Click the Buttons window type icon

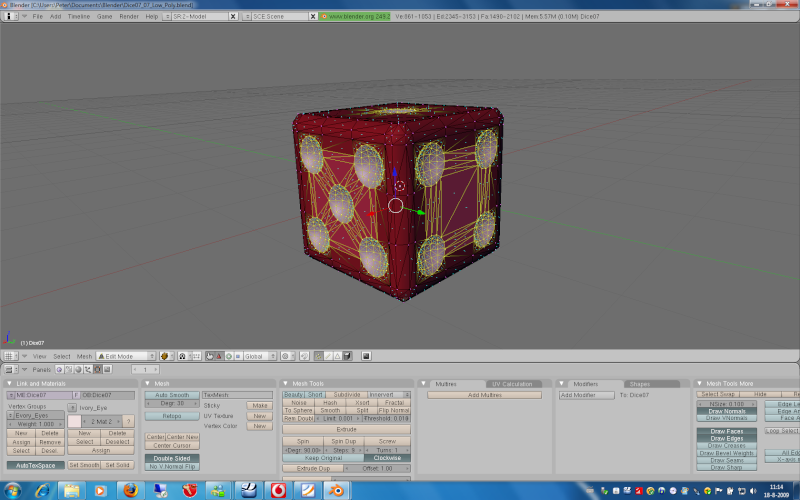point(10,369)
